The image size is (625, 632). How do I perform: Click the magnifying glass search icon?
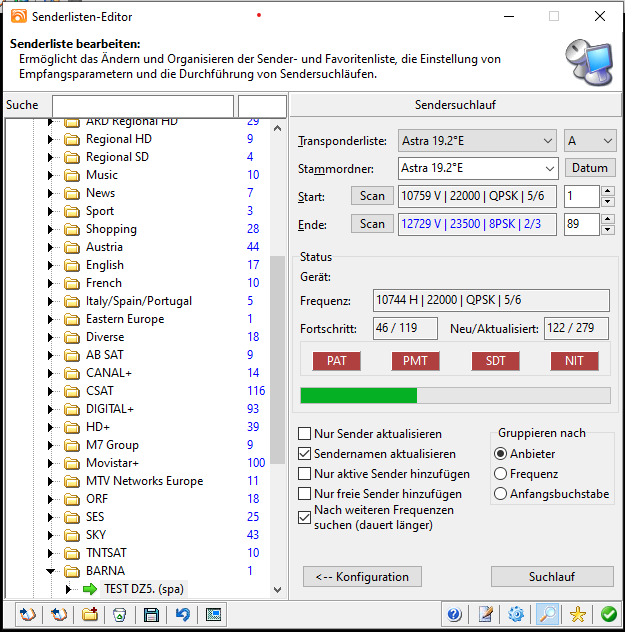point(547,614)
